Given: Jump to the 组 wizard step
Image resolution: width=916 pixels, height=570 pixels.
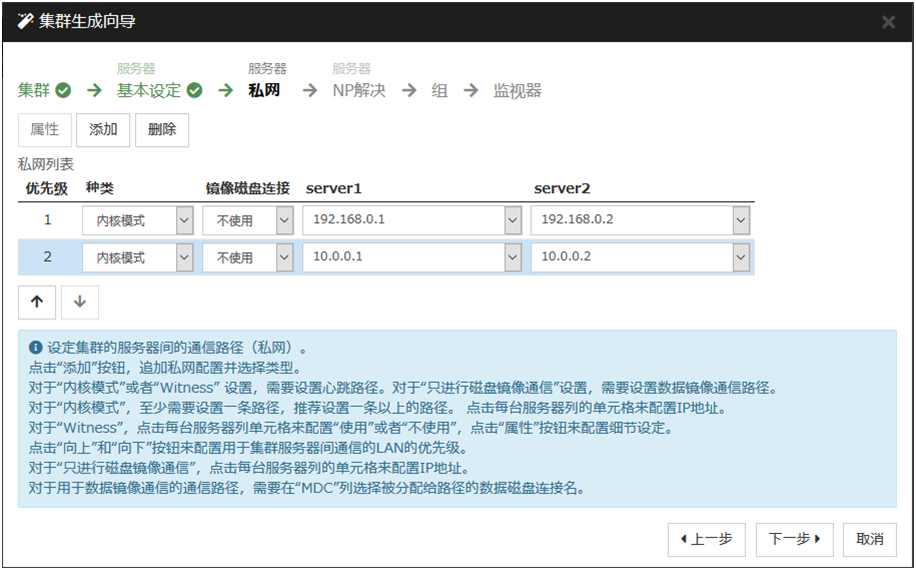Looking at the screenshot, I should point(439,91).
